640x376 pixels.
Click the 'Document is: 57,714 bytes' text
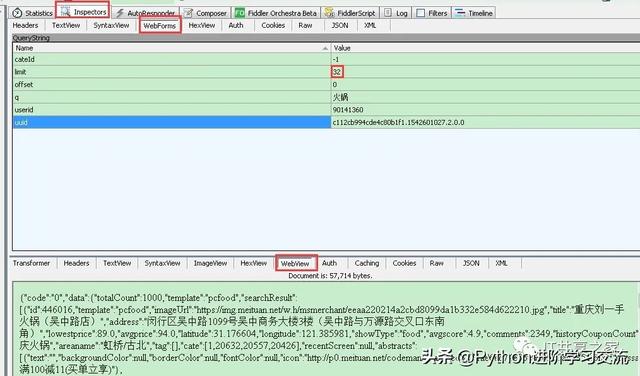pyautogui.click(x=330, y=276)
